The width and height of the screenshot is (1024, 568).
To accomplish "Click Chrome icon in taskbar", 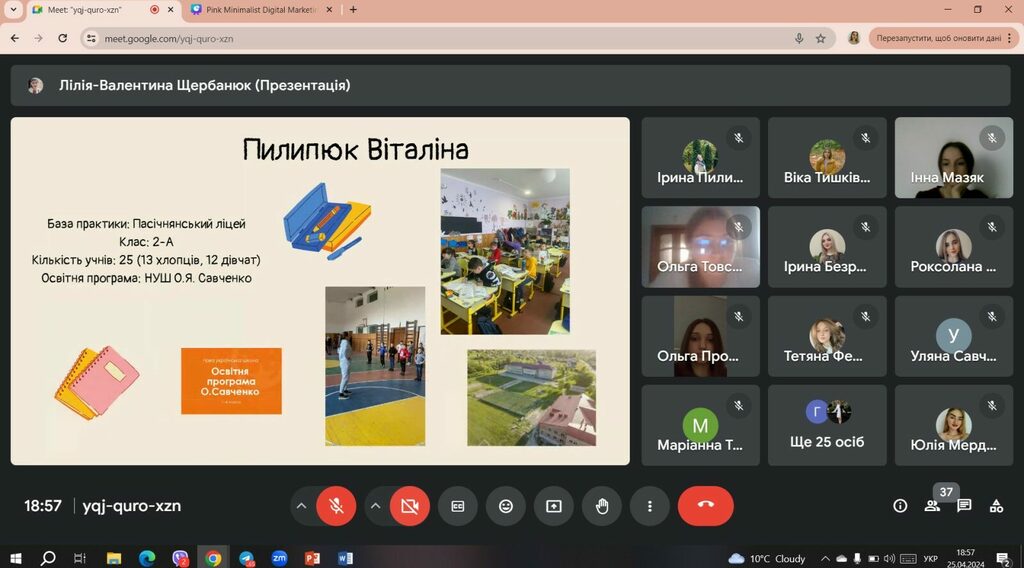I will click(x=213, y=558).
